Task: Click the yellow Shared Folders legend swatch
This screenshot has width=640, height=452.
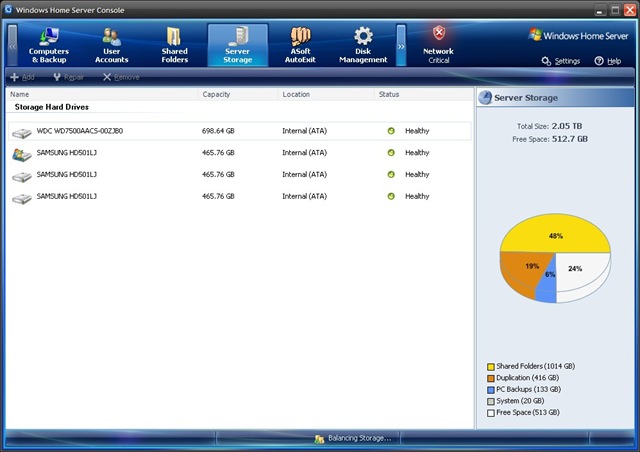Action: click(x=491, y=367)
